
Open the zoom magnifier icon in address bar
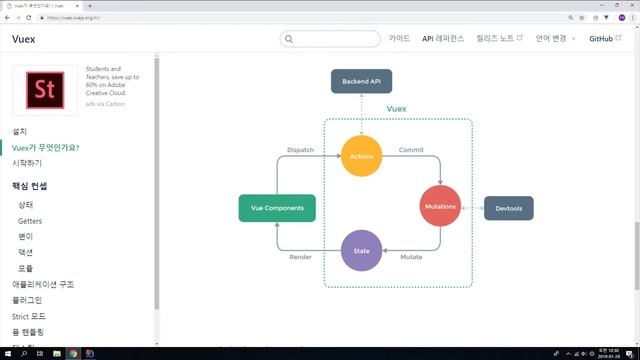[571, 18]
